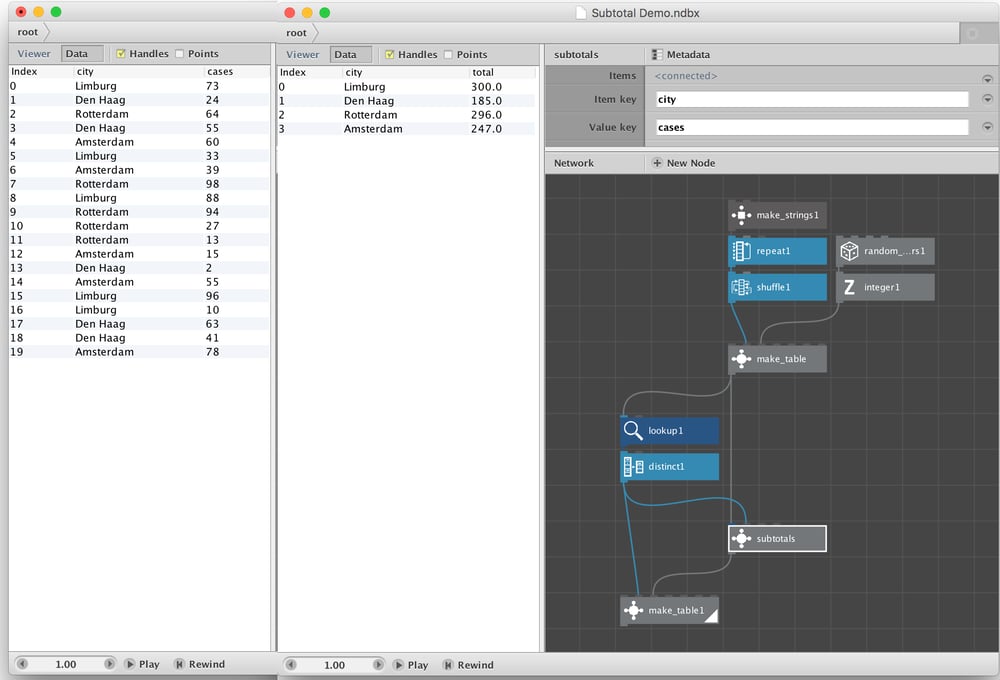
Task: Click the Rotterdam row with 98 cases
Action: [x=139, y=184]
